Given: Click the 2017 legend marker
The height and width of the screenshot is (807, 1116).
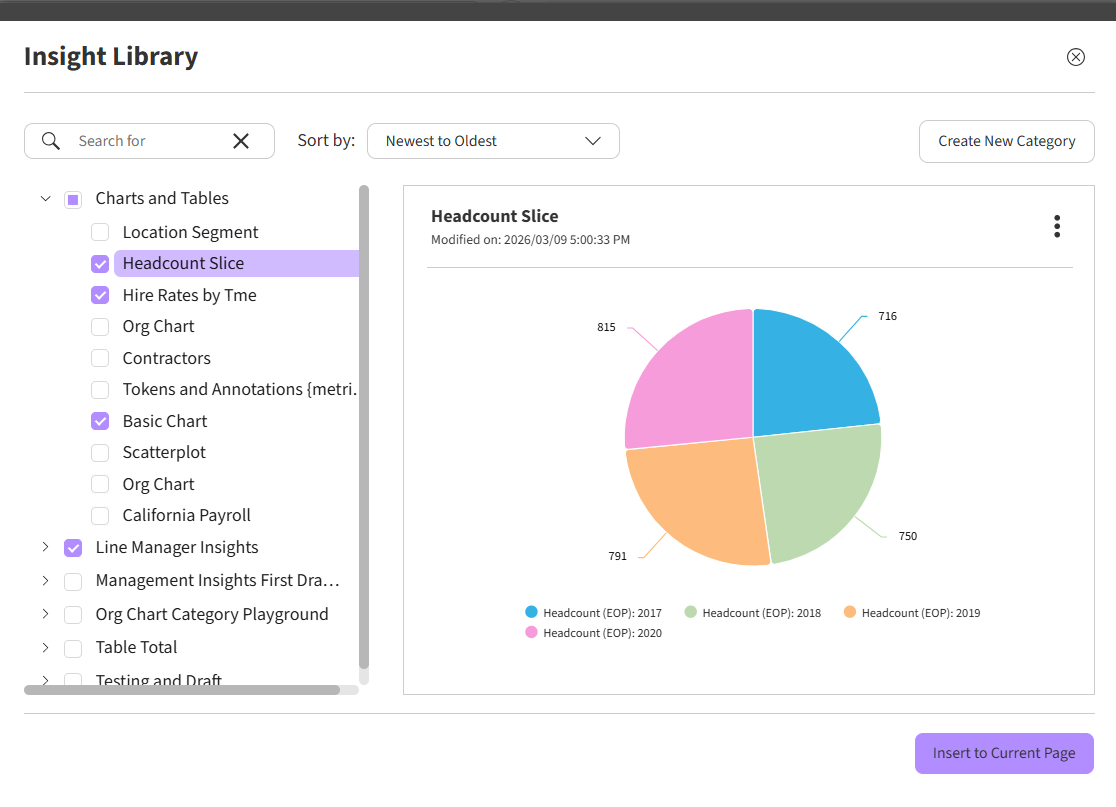Looking at the screenshot, I should pyautogui.click(x=532, y=612).
